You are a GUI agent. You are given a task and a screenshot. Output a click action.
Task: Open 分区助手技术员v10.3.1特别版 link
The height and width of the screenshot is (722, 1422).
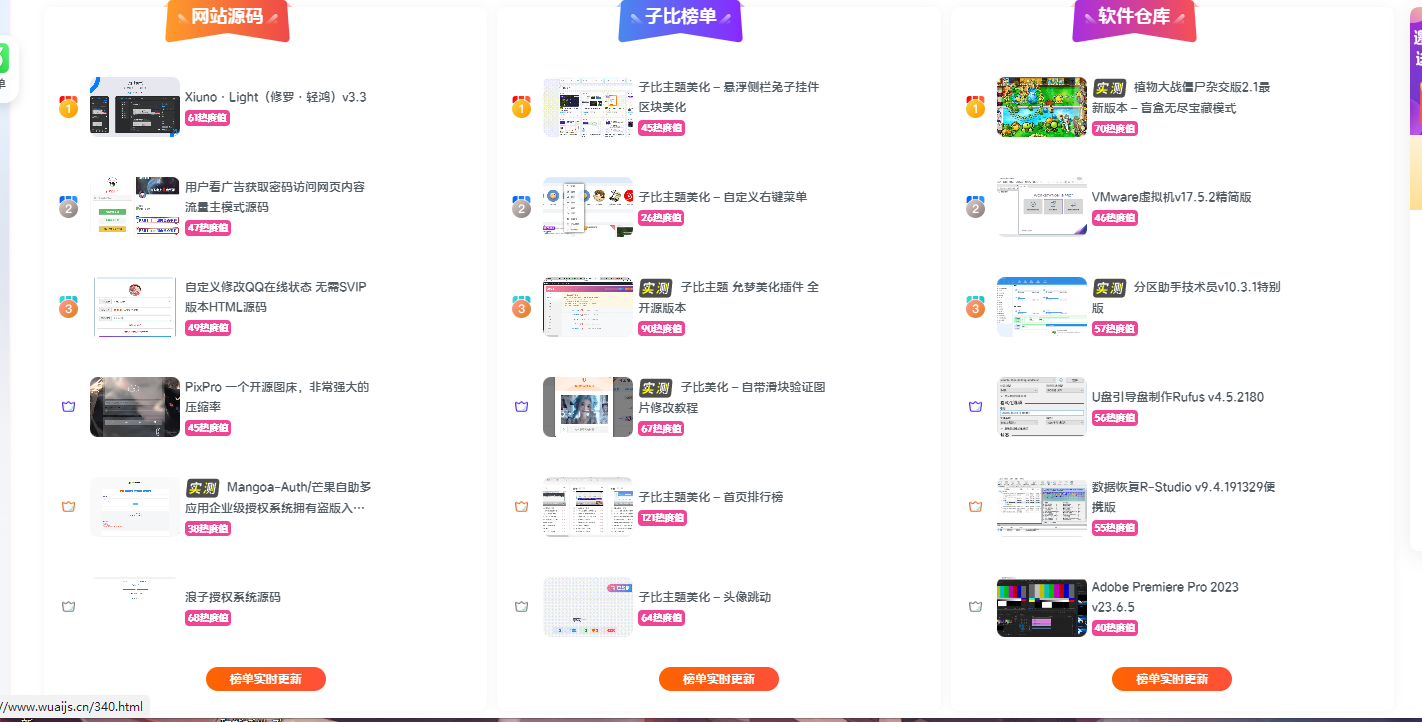pyautogui.click(x=1186, y=297)
